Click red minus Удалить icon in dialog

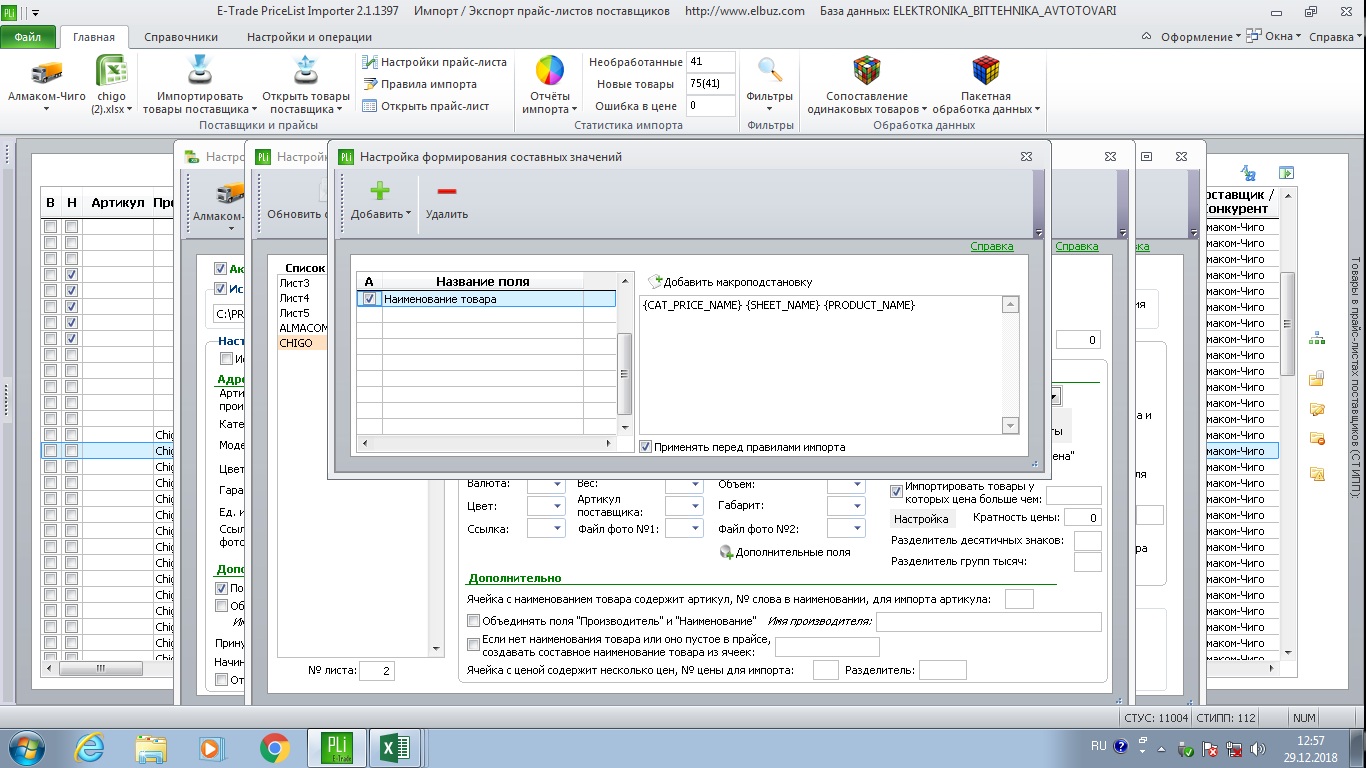click(x=446, y=191)
